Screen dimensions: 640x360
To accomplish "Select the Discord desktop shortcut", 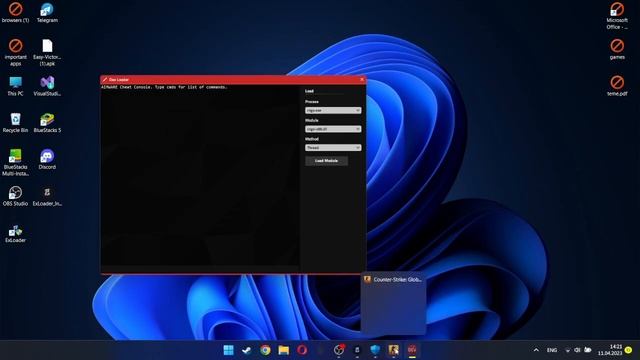I will (x=47, y=160).
